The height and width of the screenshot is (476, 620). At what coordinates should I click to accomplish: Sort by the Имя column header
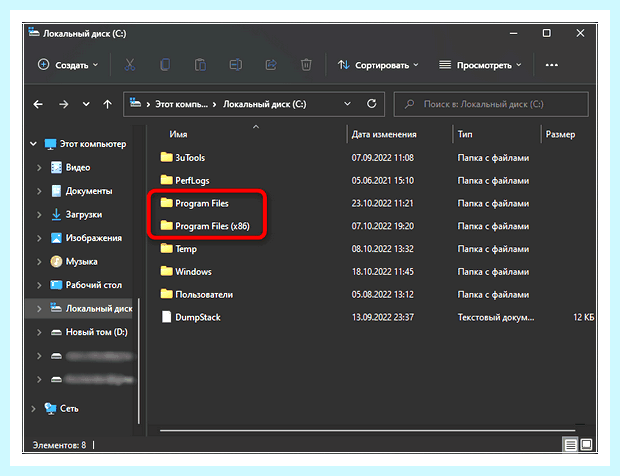pyautogui.click(x=178, y=134)
